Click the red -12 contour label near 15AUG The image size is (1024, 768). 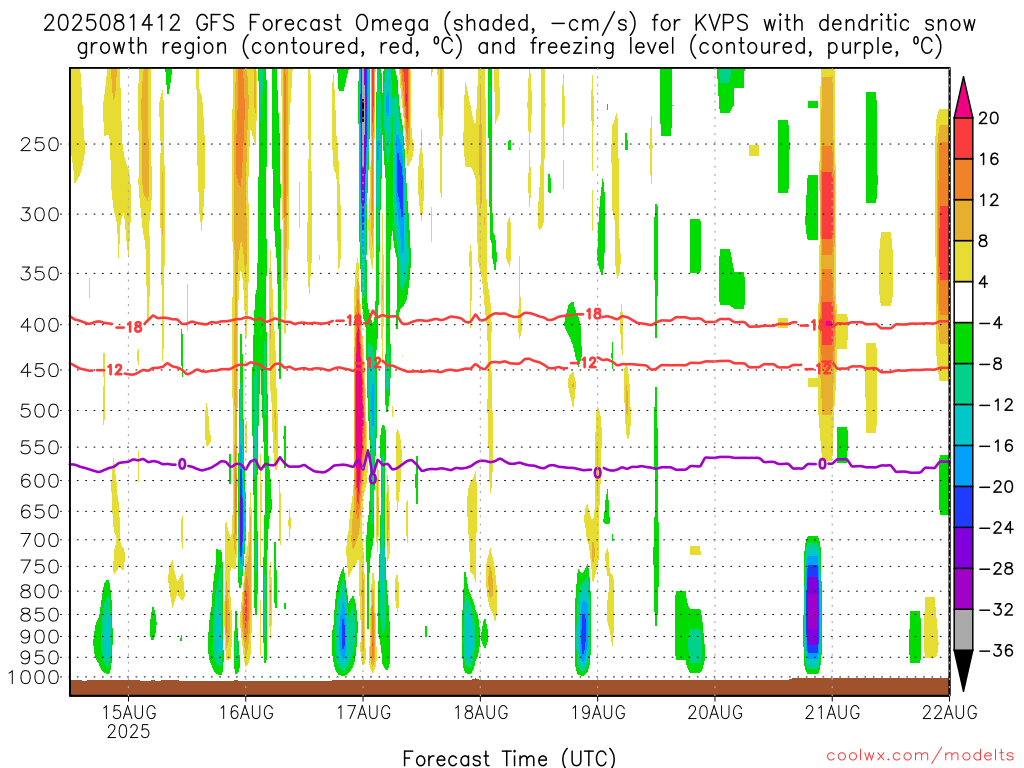[x=110, y=370]
